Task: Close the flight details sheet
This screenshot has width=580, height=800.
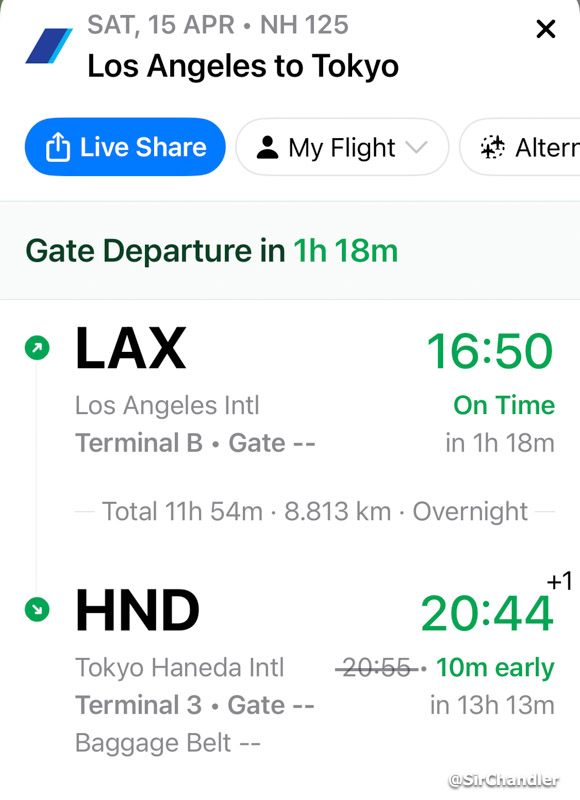Action: pos(545,29)
